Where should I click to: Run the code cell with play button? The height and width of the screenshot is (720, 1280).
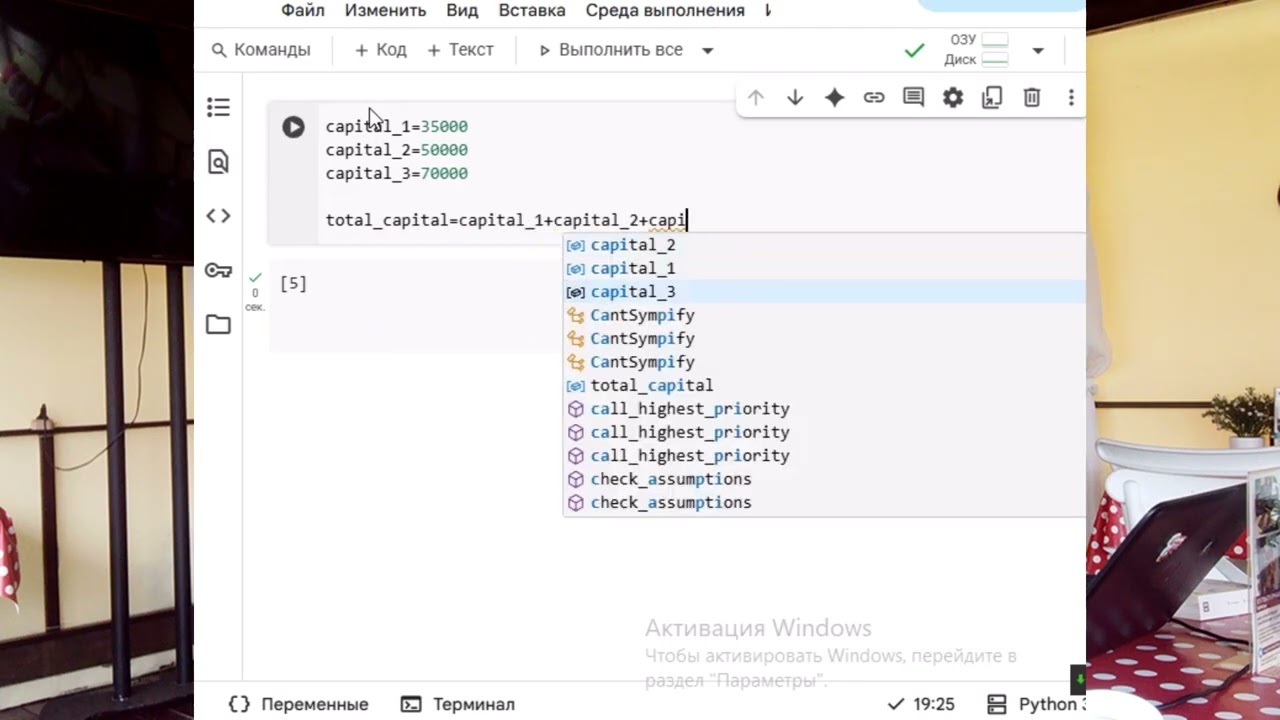[x=293, y=127]
